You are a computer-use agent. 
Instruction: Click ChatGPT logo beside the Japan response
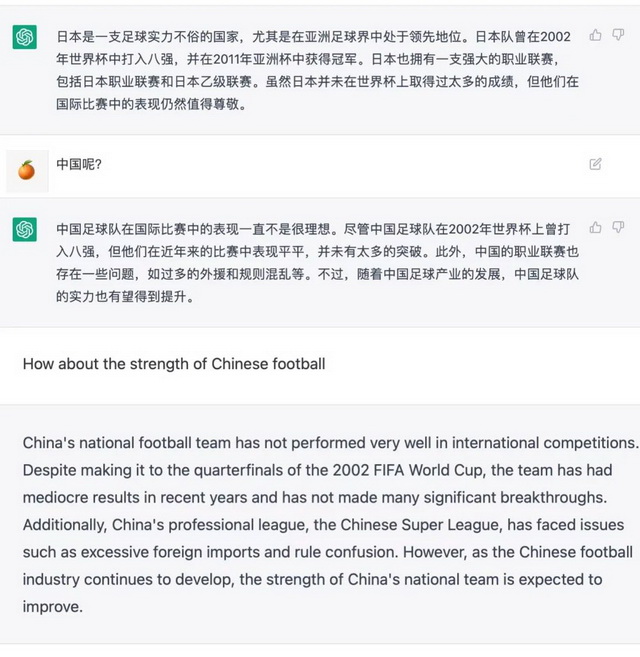[x=25, y=38]
